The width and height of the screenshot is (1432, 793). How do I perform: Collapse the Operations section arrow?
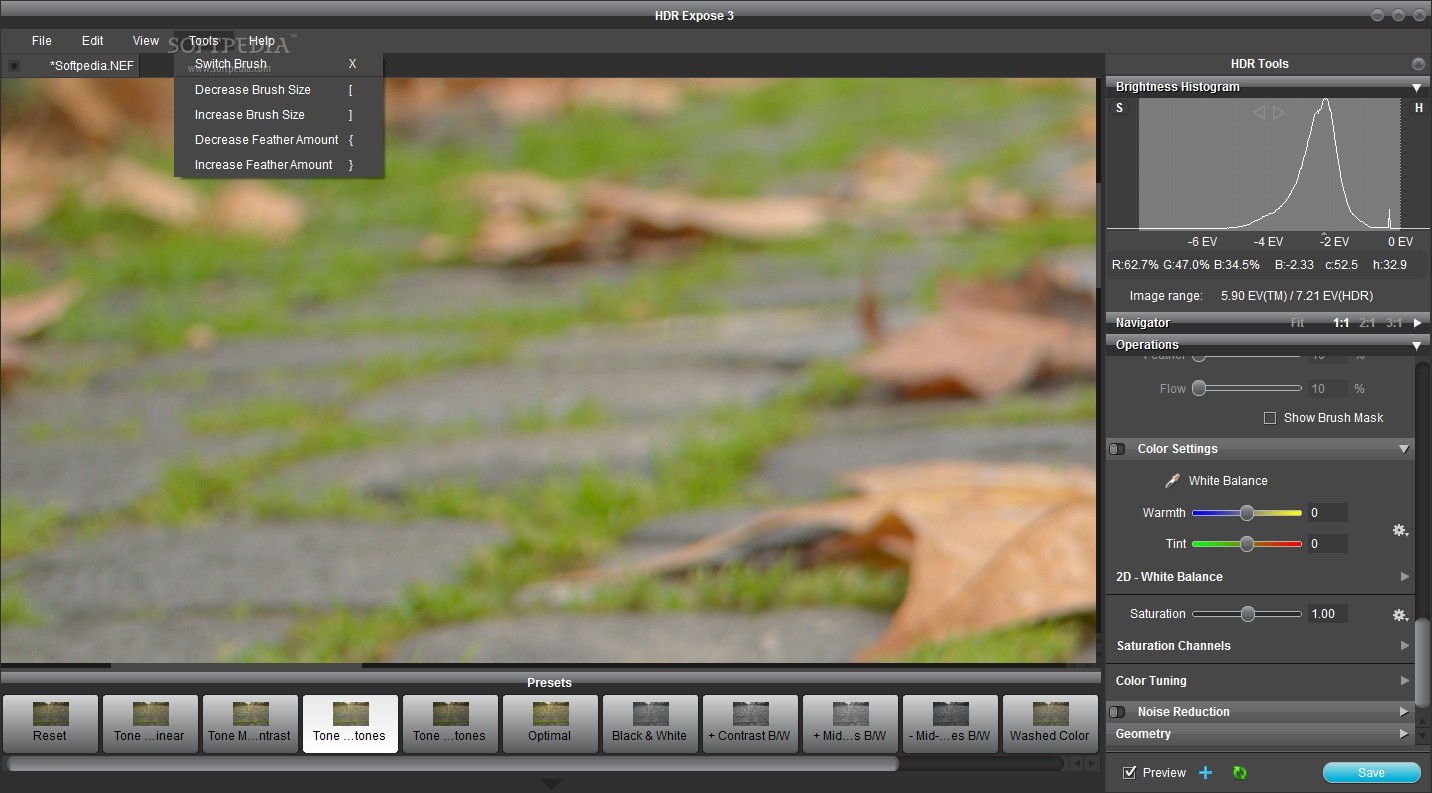1416,345
